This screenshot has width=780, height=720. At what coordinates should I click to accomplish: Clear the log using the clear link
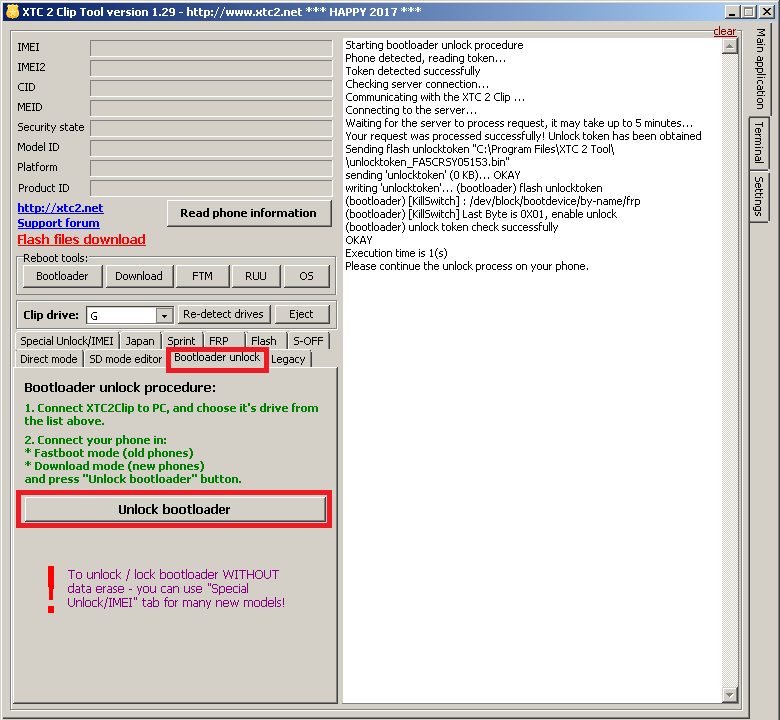(724, 31)
